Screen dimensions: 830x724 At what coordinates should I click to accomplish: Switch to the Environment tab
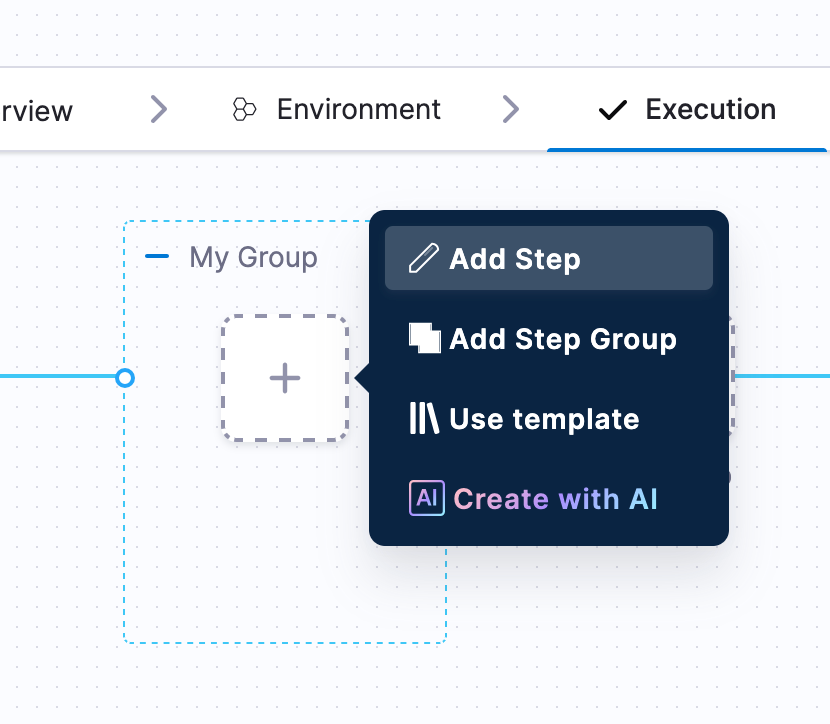pyautogui.click(x=358, y=109)
